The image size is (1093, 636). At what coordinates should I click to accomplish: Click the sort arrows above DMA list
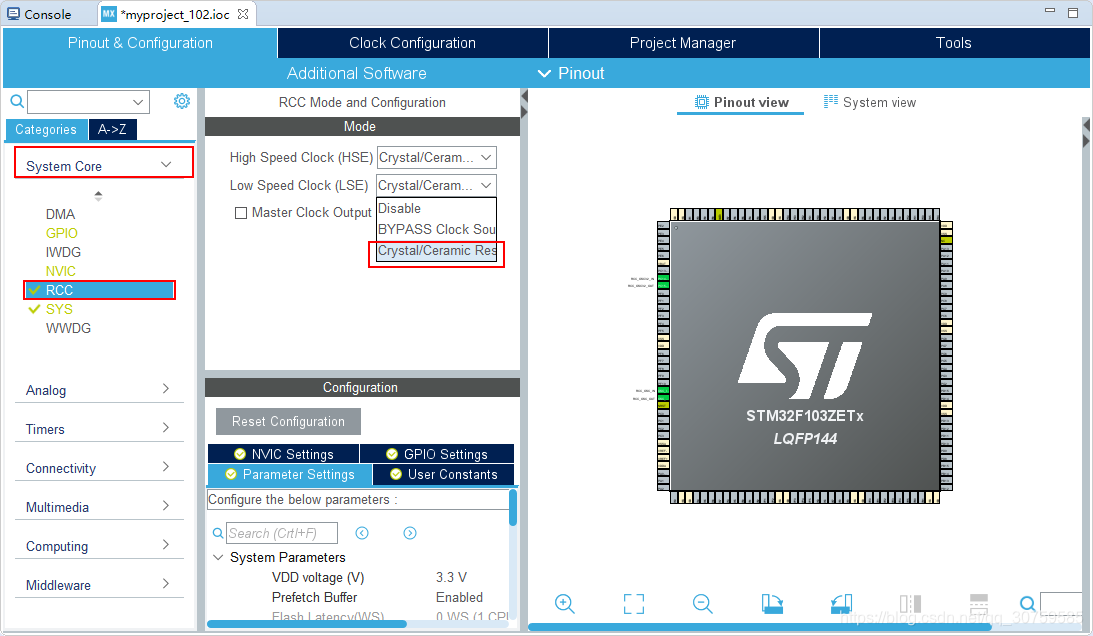pos(98,196)
